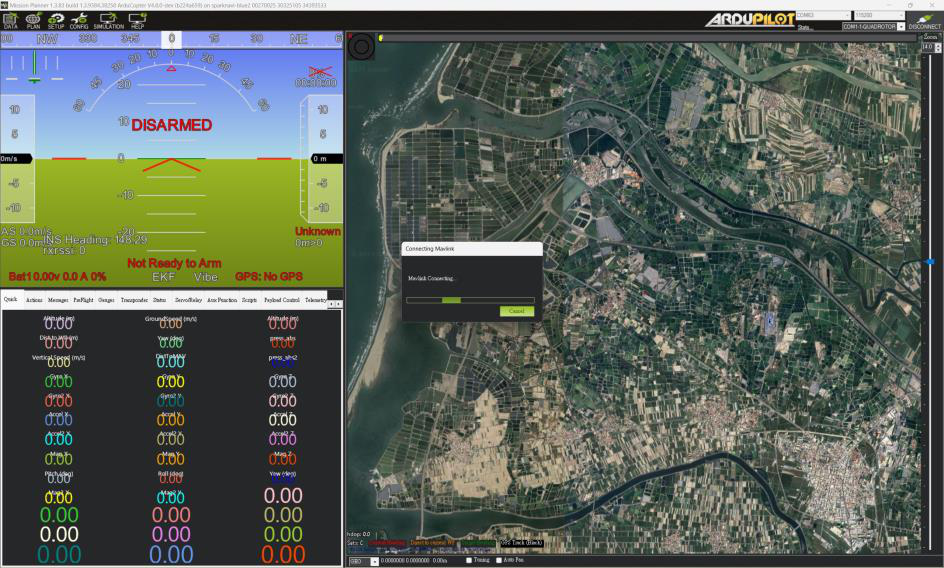Switch to the Status tab
944x568 pixels.
coord(160,300)
